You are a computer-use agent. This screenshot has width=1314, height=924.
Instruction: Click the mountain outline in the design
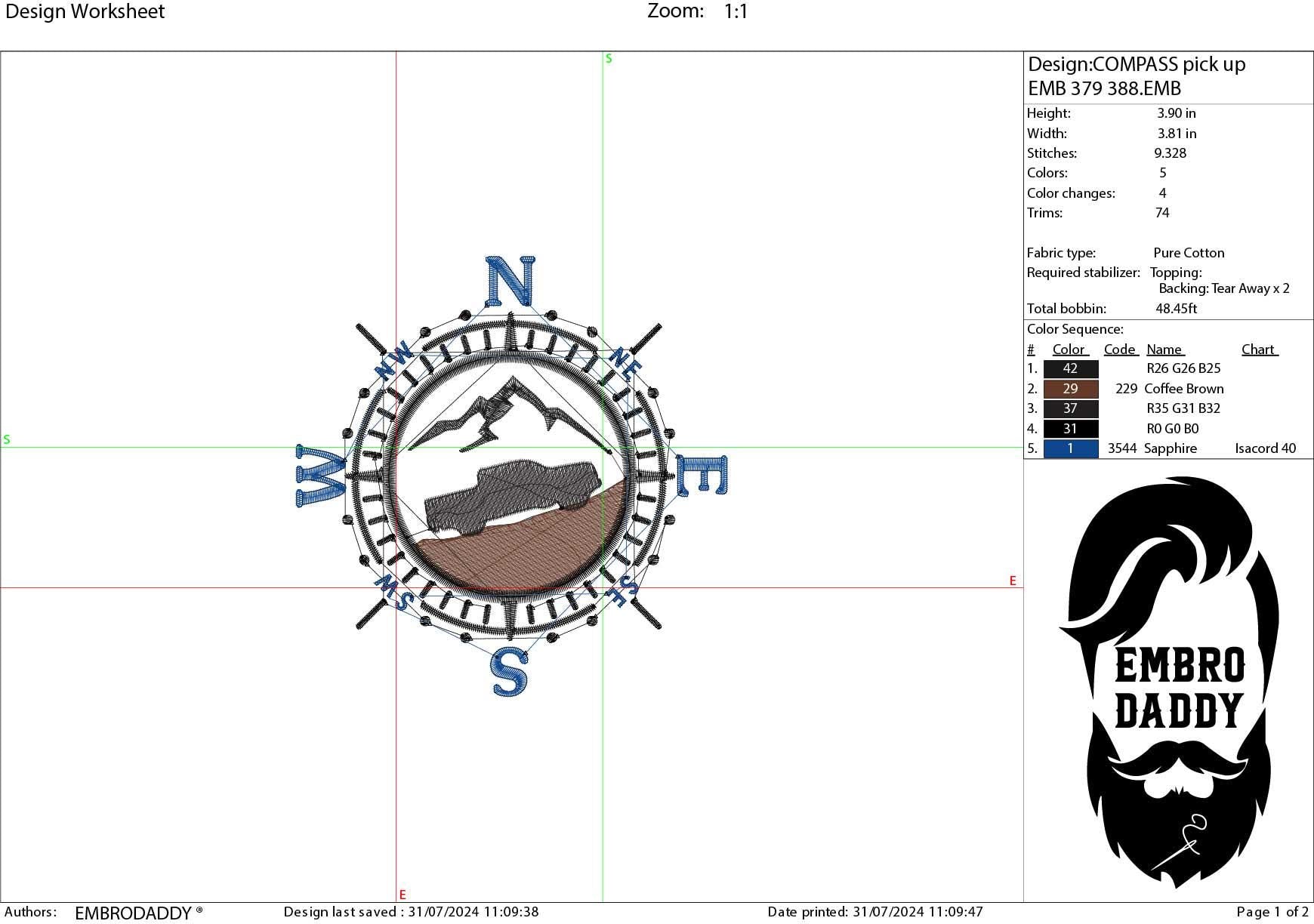(x=510, y=414)
